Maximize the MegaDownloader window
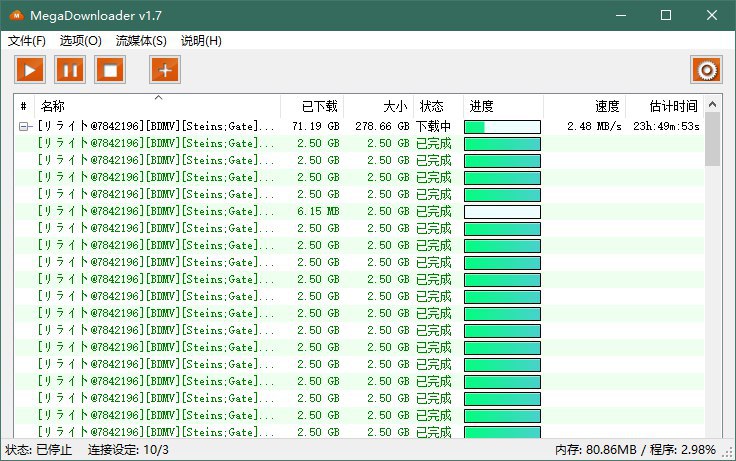Screen dimensions: 736x461 click(666, 15)
